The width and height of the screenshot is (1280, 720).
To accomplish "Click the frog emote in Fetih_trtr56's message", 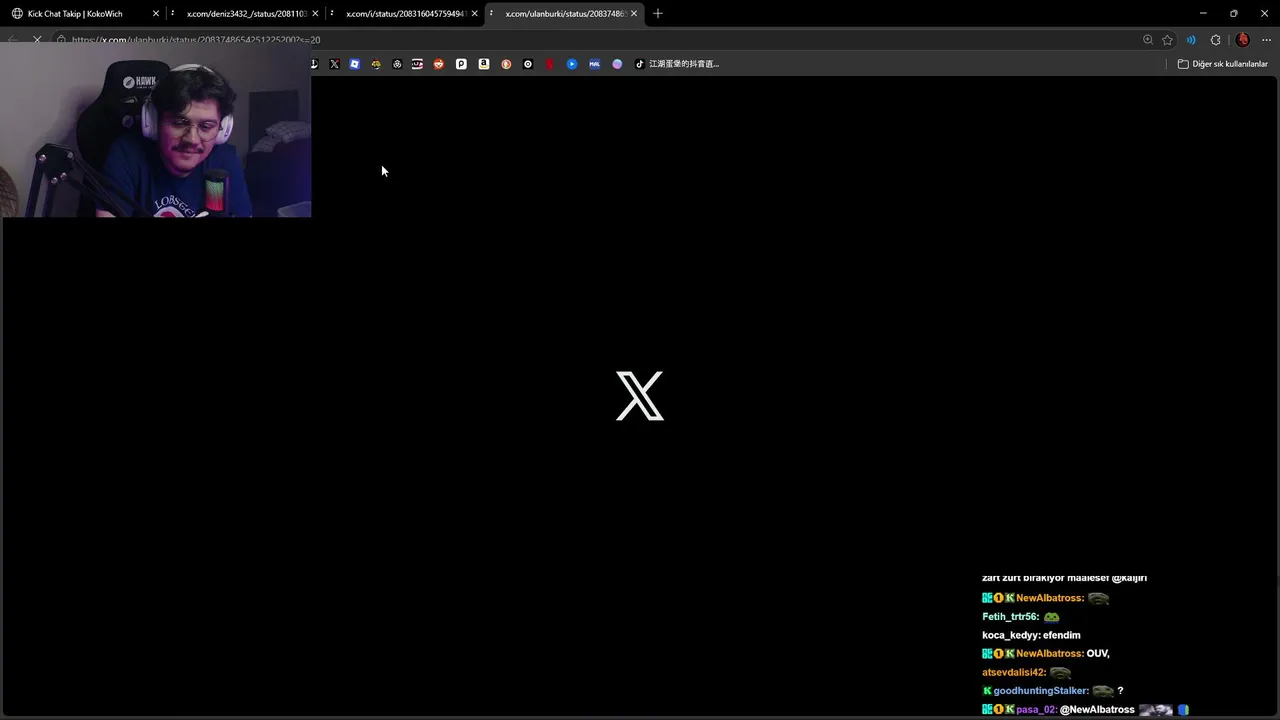I will 1051,617.
